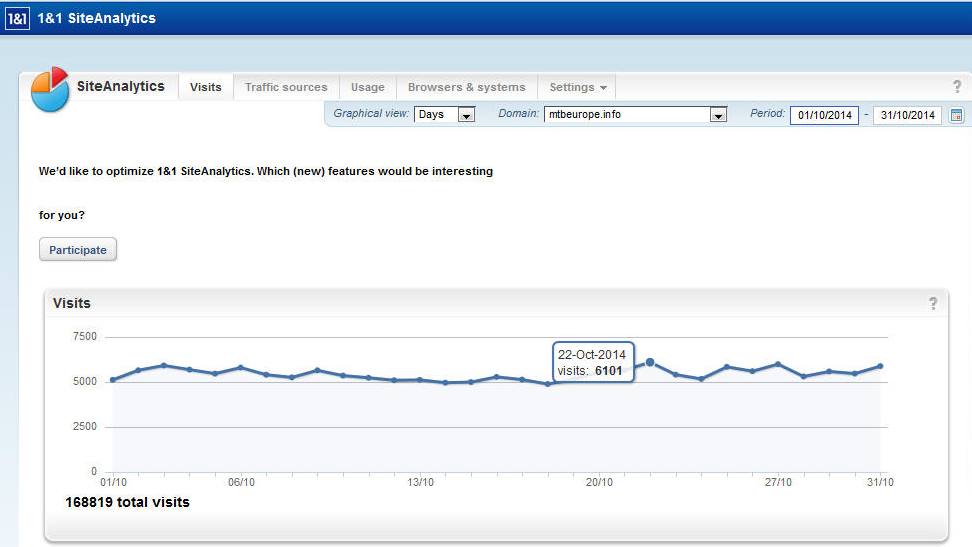This screenshot has width=972, height=547.
Task: Open the Domain mtbeurope.info dropdown
Action: click(717, 115)
